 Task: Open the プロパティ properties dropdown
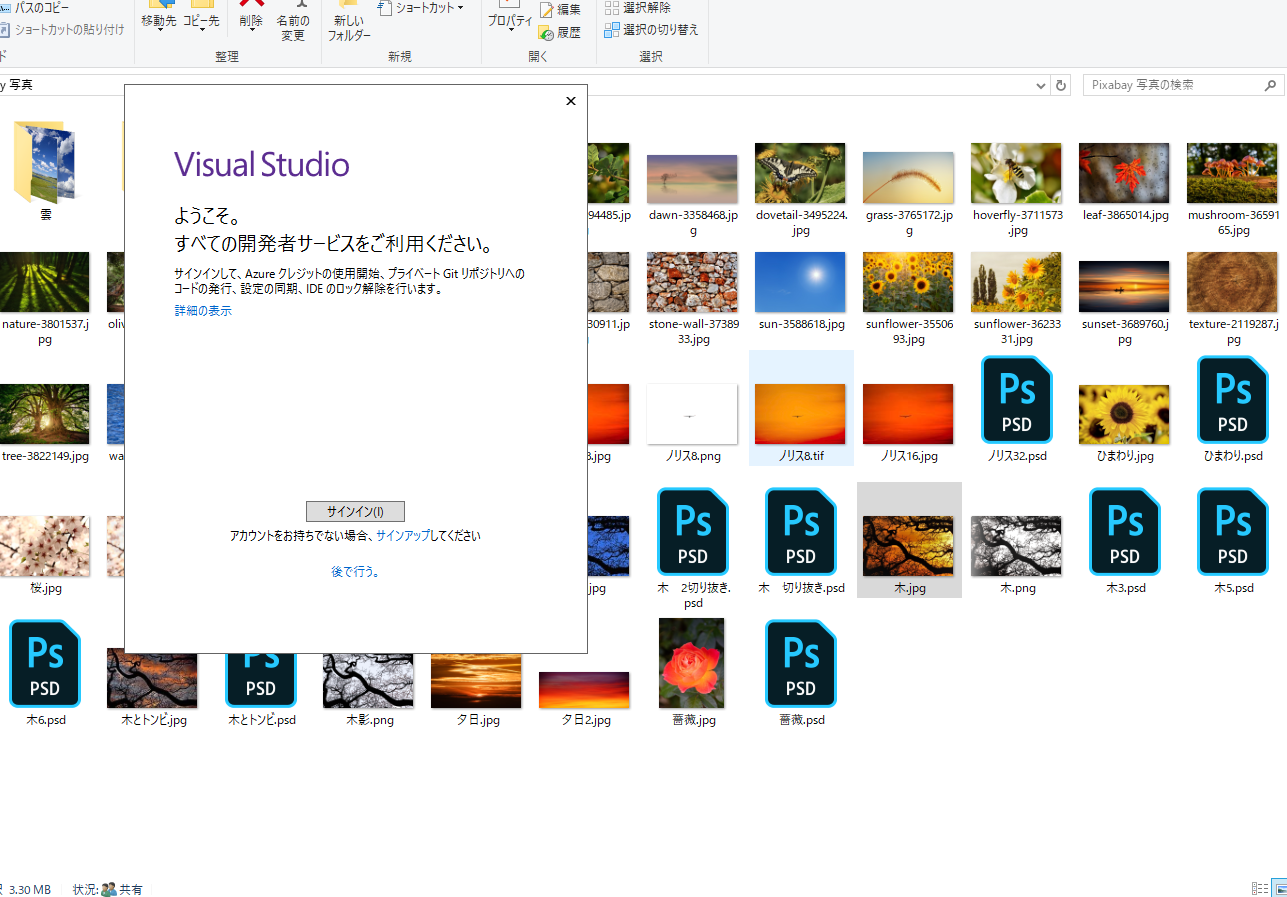510,29
